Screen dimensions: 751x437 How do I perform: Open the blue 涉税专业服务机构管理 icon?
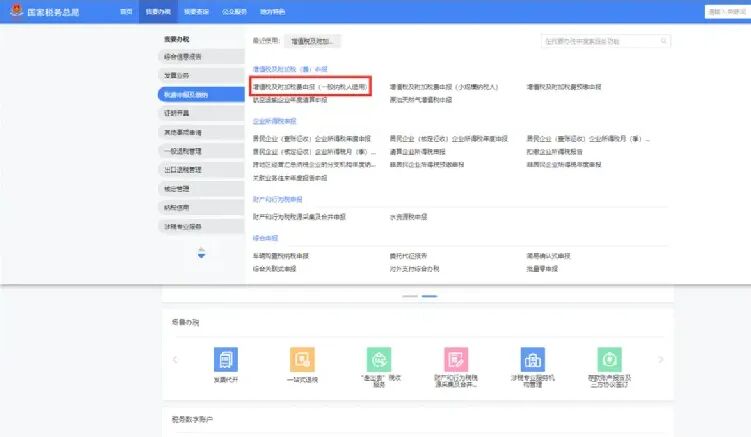pyautogui.click(x=533, y=360)
